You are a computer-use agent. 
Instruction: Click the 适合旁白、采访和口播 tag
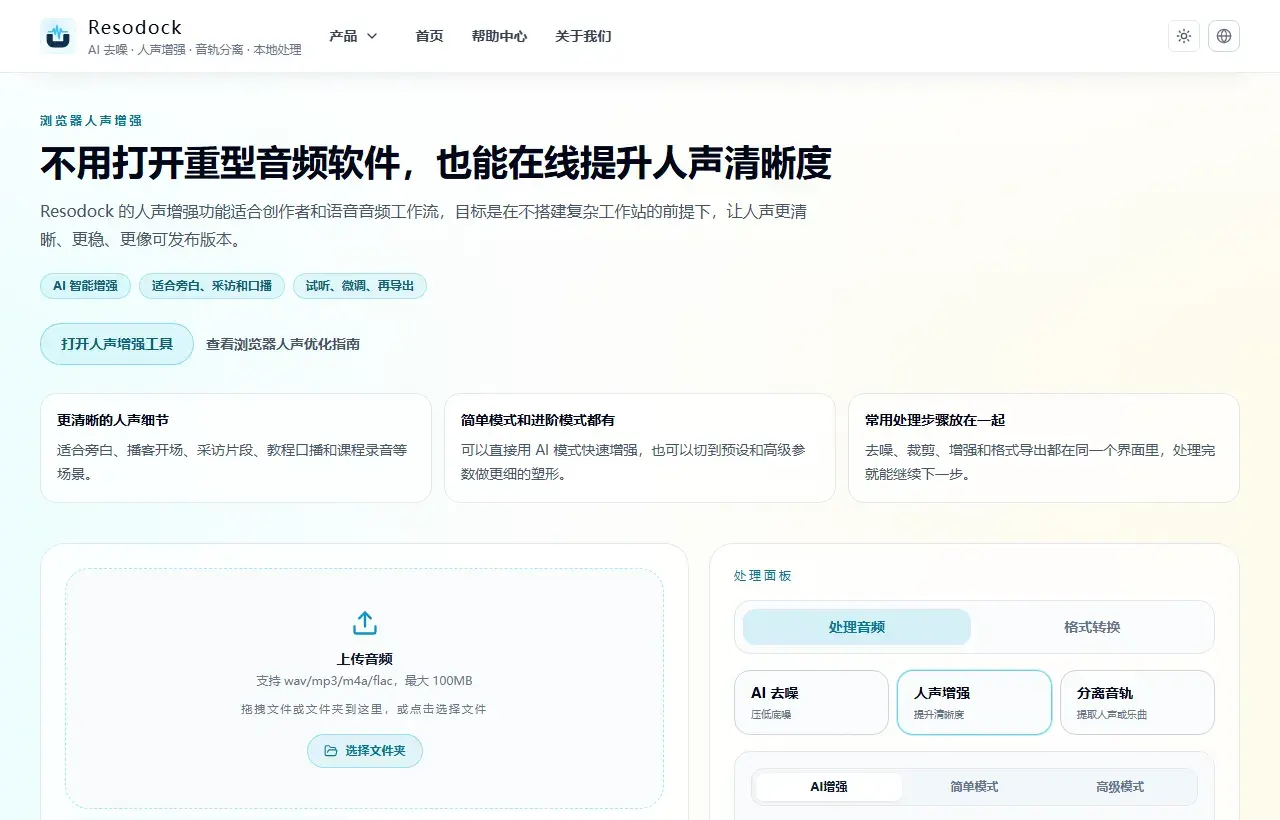pyautogui.click(x=212, y=286)
